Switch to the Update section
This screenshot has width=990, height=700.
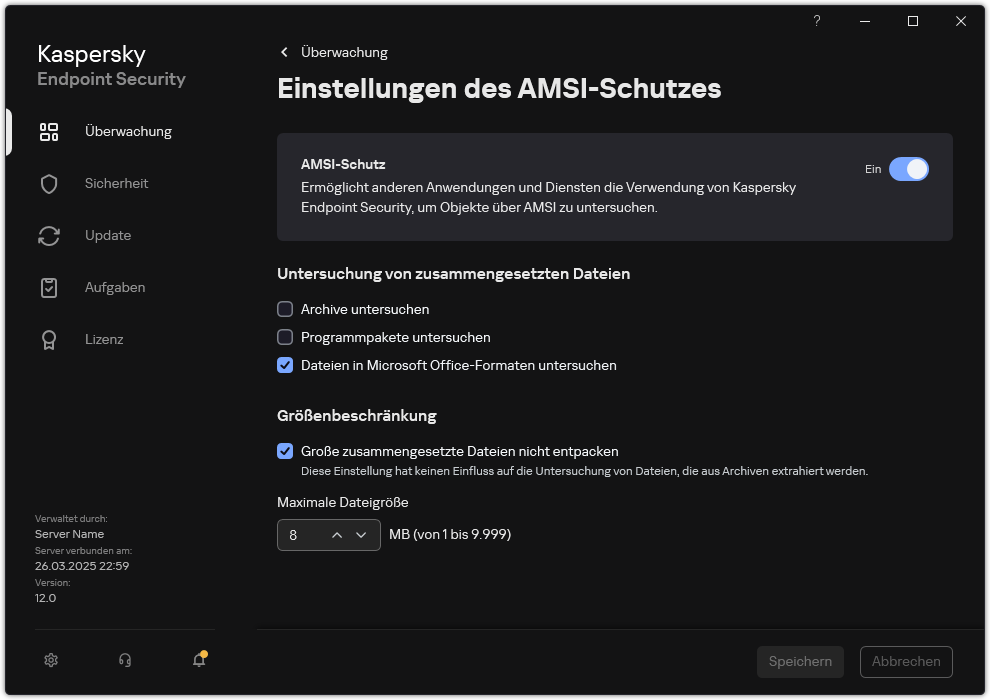tap(106, 235)
